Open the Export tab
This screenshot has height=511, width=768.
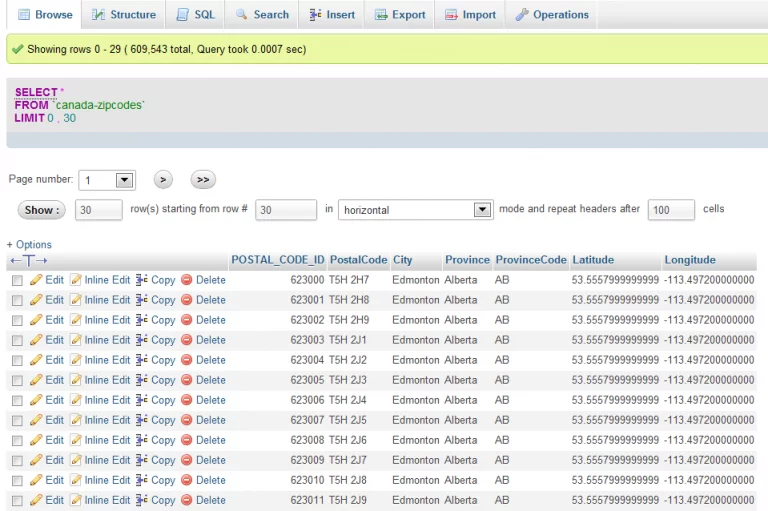click(399, 15)
